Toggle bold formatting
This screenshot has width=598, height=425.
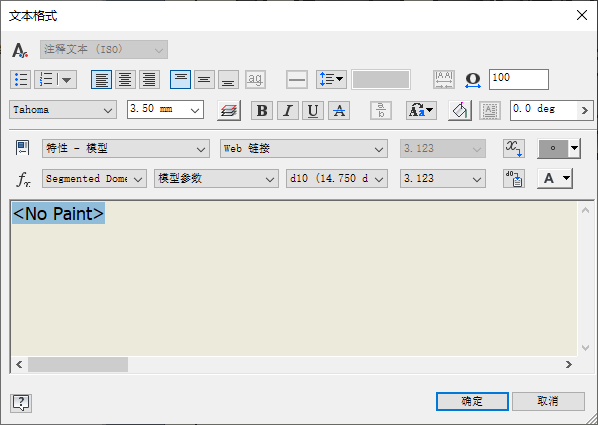click(x=262, y=111)
